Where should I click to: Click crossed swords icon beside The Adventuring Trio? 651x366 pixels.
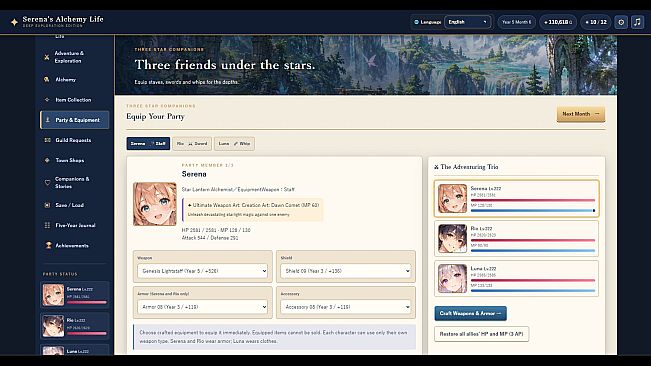(x=436, y=167)
